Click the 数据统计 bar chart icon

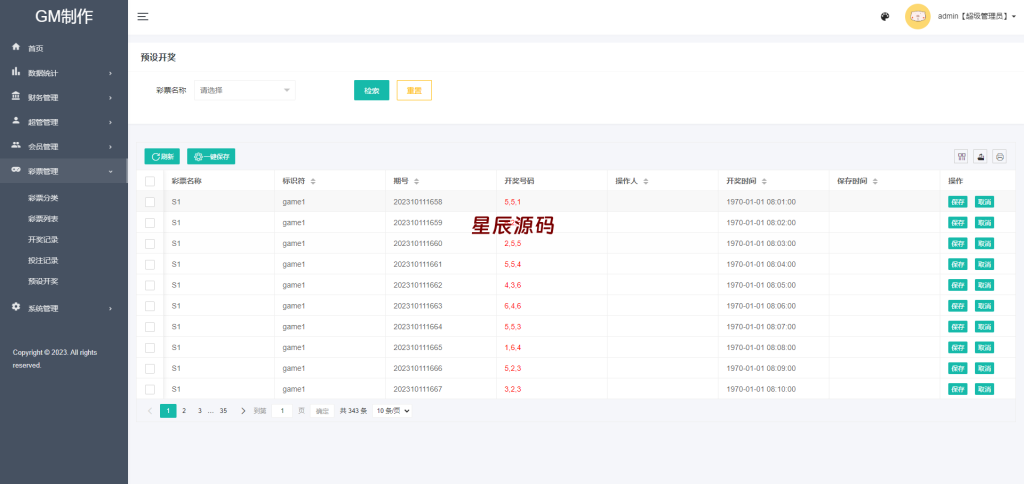pos(16,72)
